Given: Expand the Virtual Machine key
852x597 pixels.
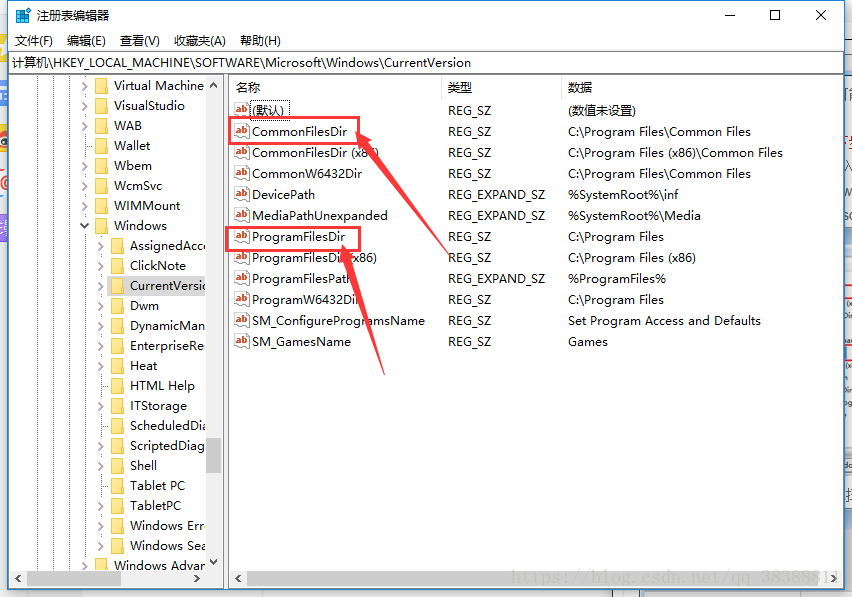Looking at the screenshot, I should coord(85,86).
